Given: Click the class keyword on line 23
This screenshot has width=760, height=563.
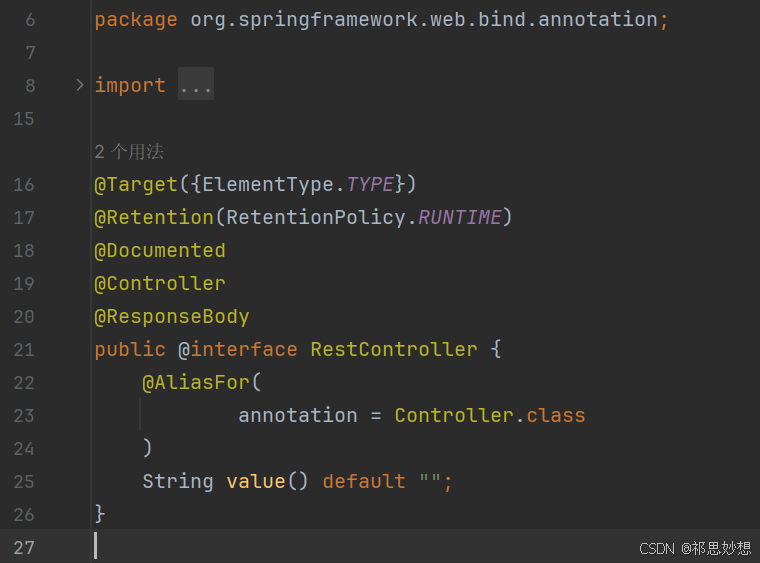Looking at the screenshot, I should 556,416.
